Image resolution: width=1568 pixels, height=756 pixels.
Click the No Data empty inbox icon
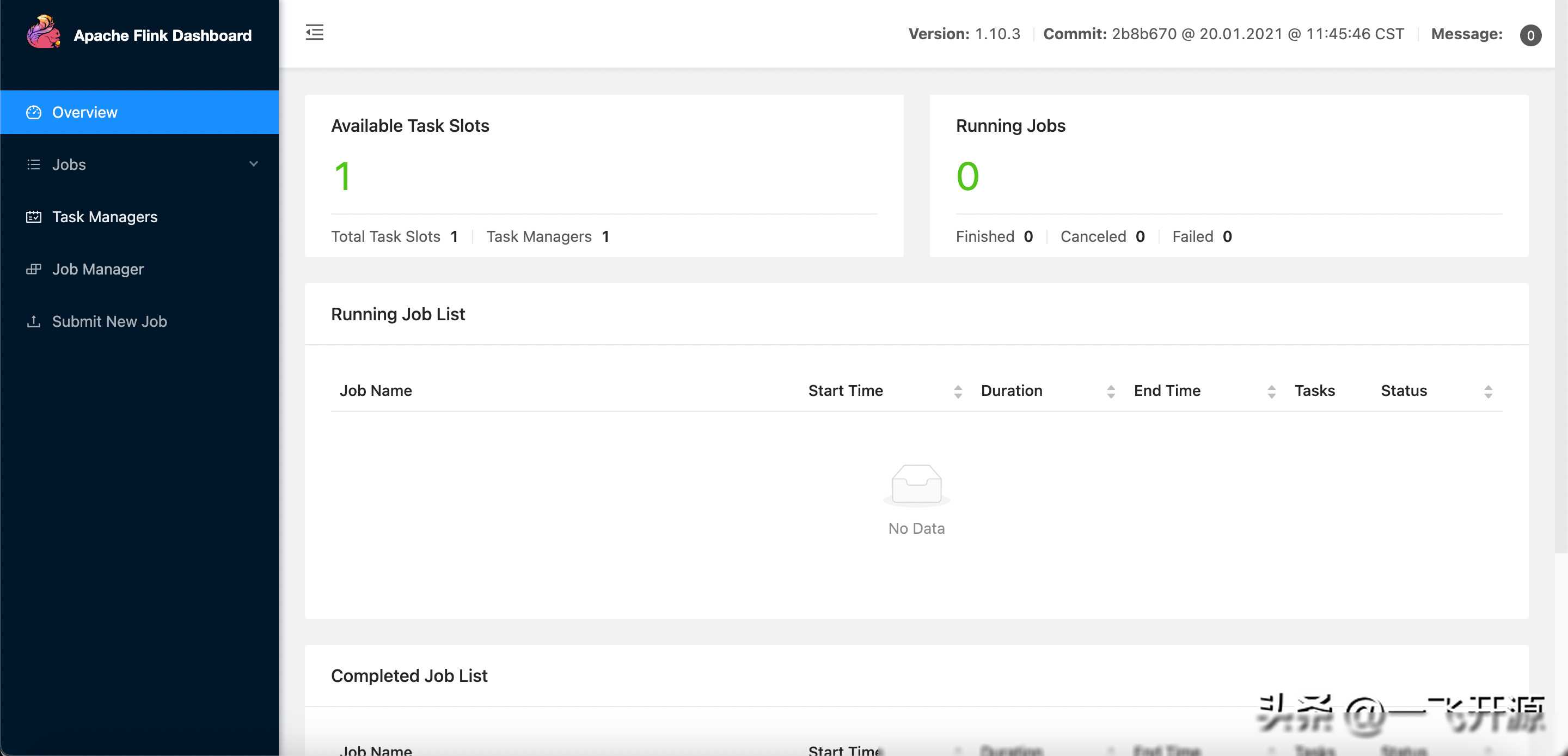(x=916, y=485)
